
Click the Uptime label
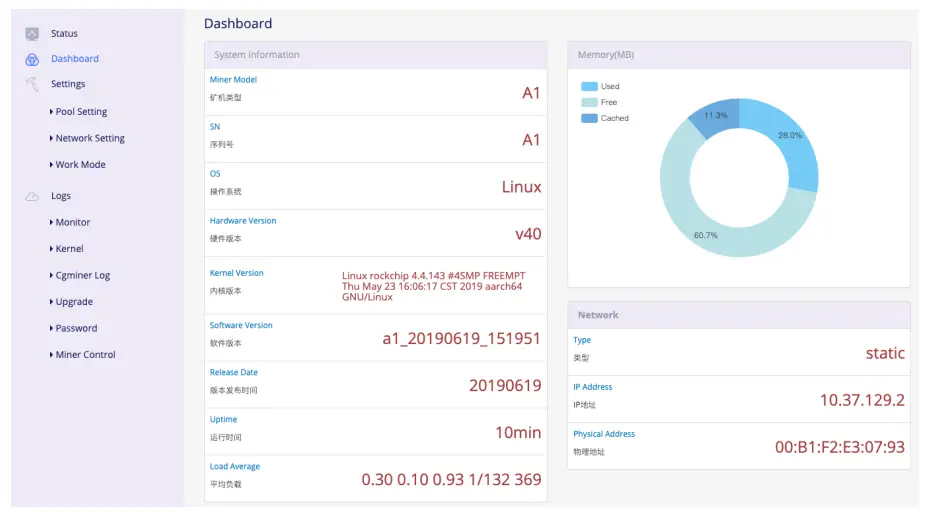point(223,420)
